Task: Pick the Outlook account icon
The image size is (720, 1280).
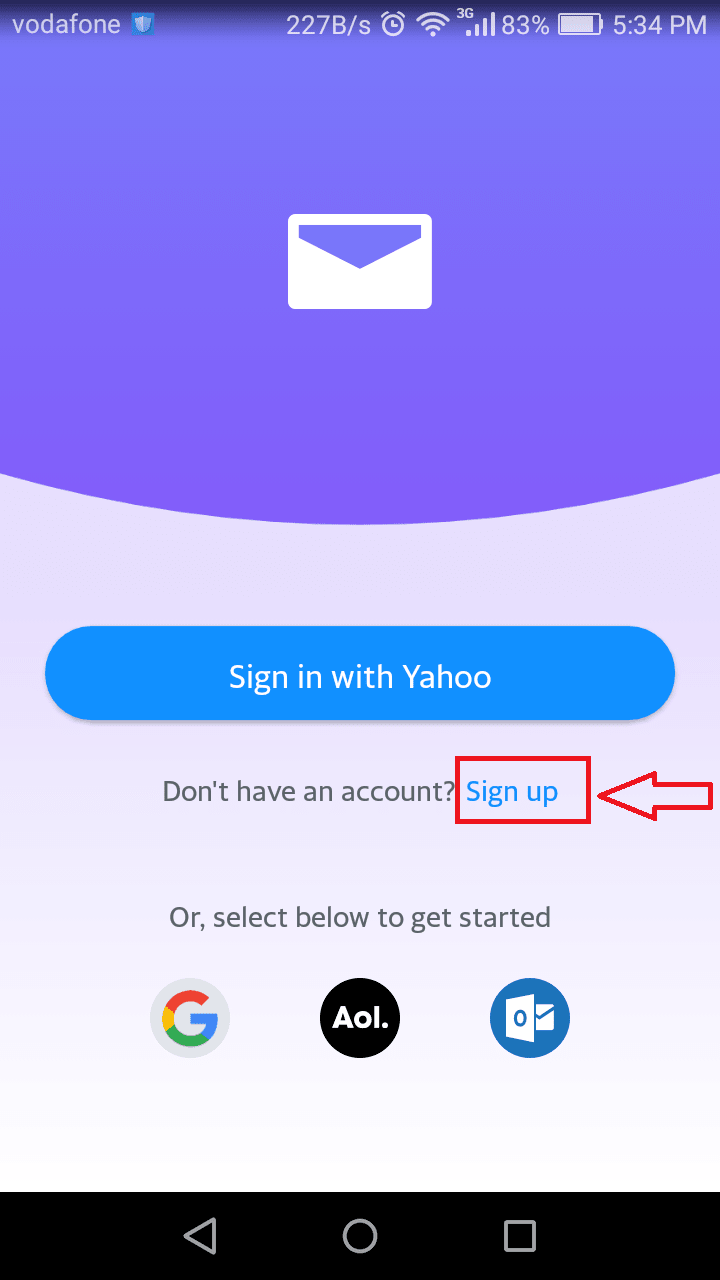Action: coord(530,1018)
